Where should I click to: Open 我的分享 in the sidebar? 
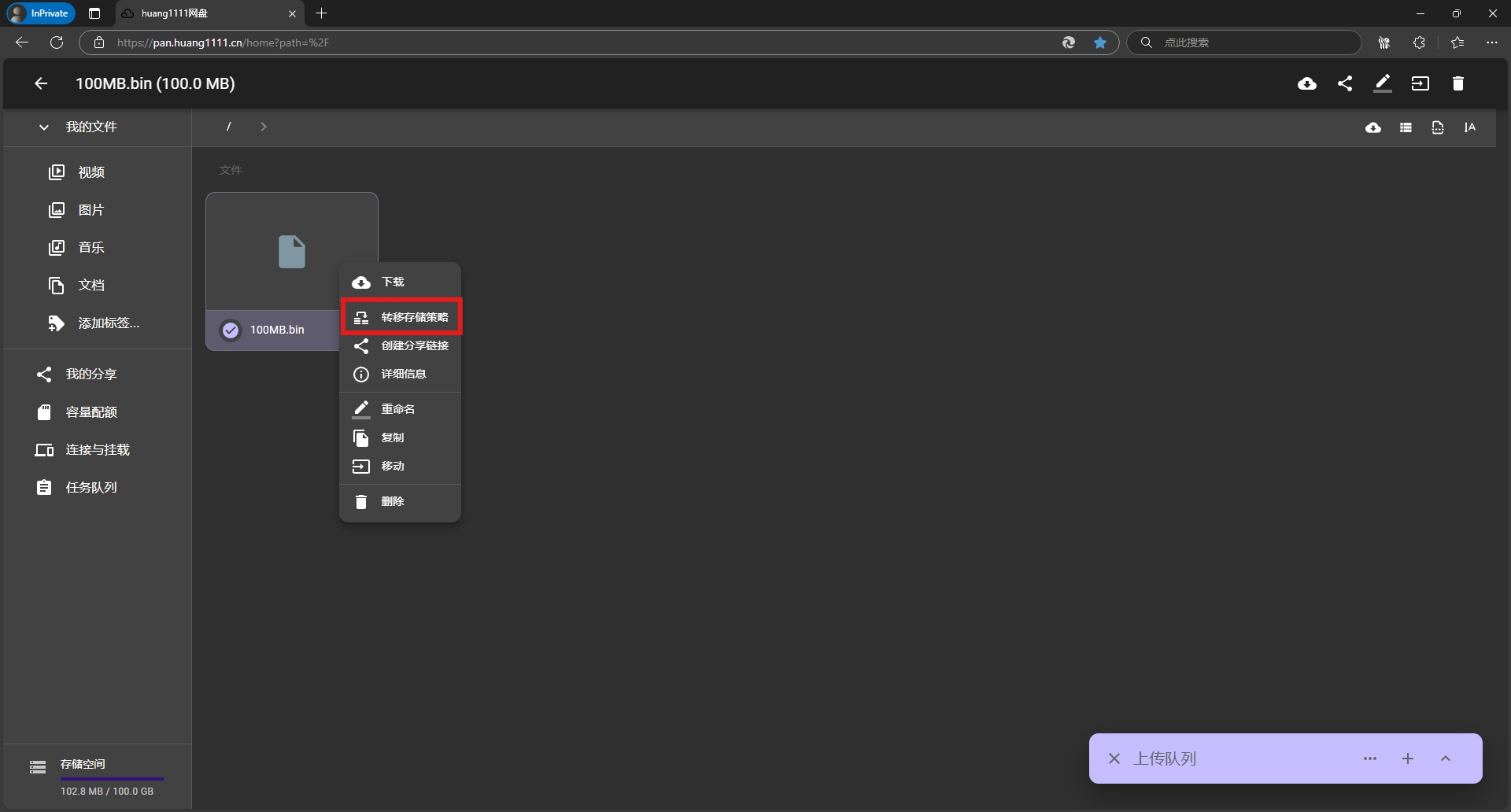coord(91,375)
